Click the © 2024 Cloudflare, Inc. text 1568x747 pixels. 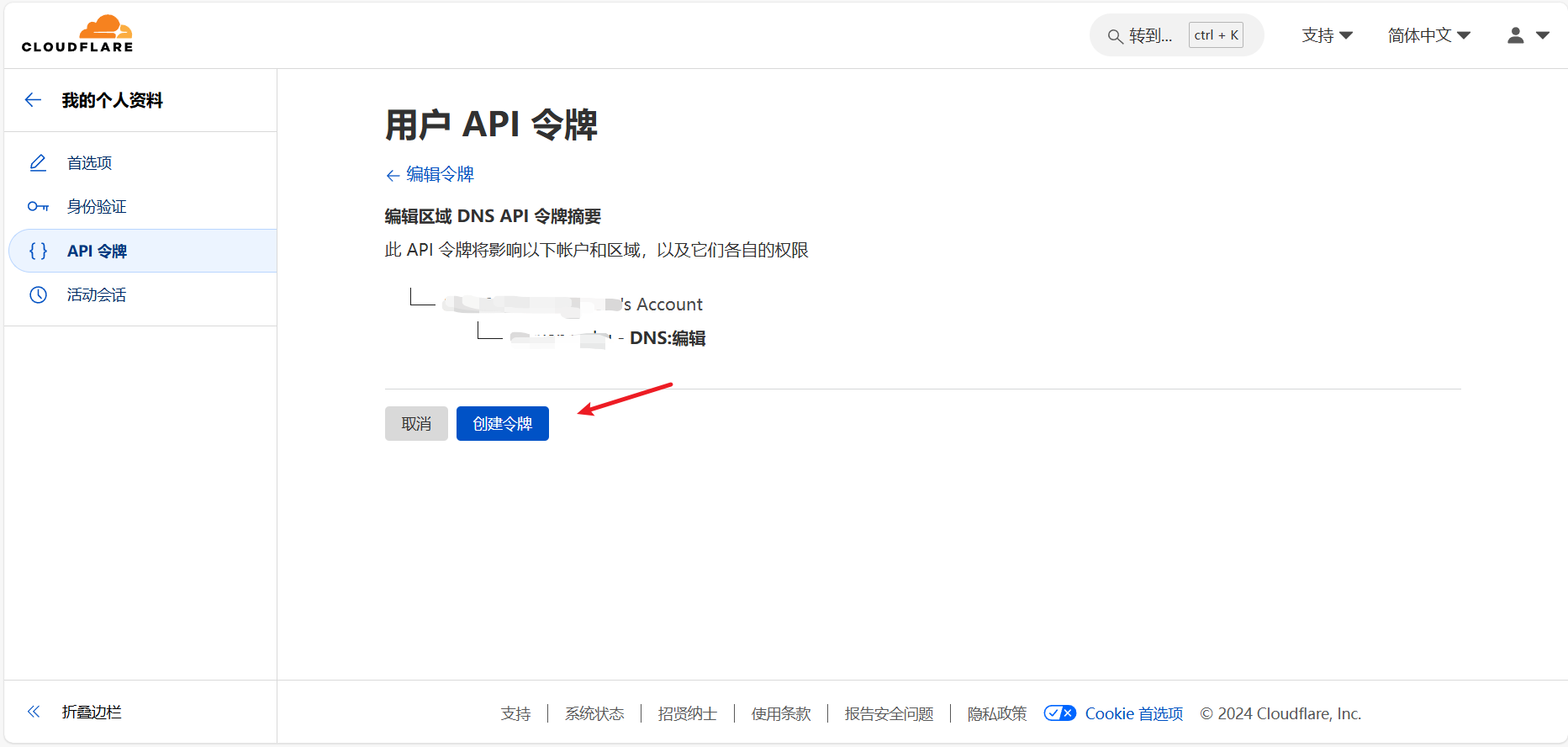click(1280, 713)
